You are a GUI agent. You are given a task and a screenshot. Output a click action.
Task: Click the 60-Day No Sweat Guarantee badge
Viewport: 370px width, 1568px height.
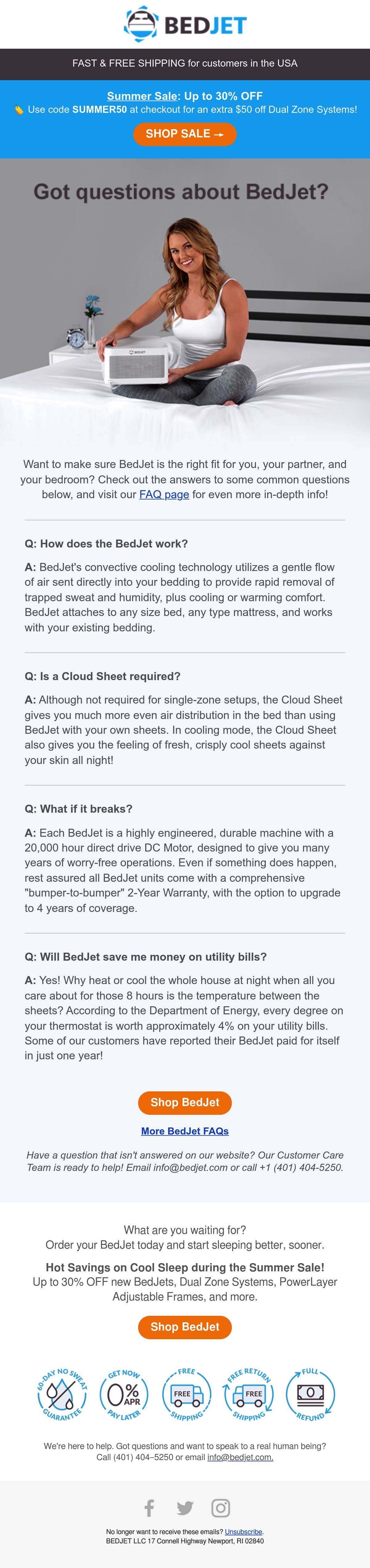point(61,1394)
